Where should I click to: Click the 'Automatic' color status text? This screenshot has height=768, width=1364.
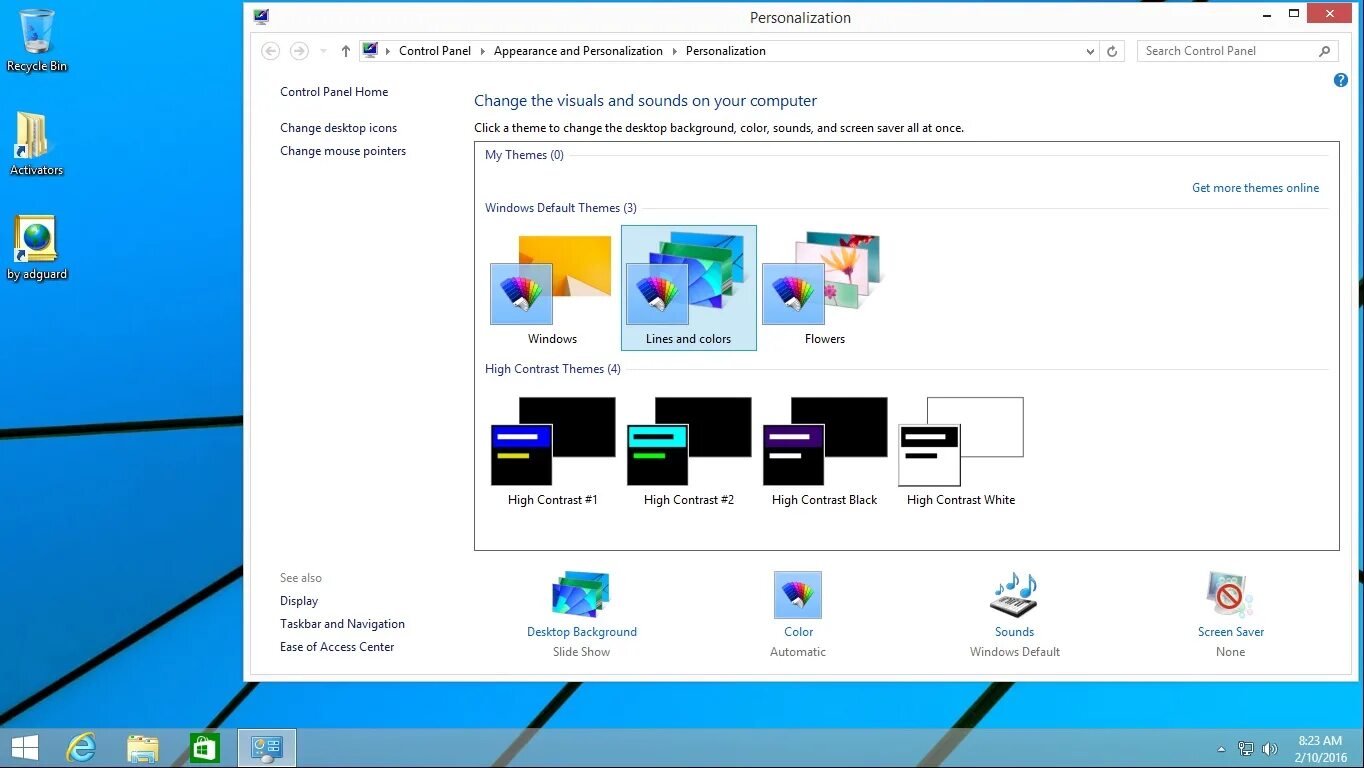pos(798,652)
